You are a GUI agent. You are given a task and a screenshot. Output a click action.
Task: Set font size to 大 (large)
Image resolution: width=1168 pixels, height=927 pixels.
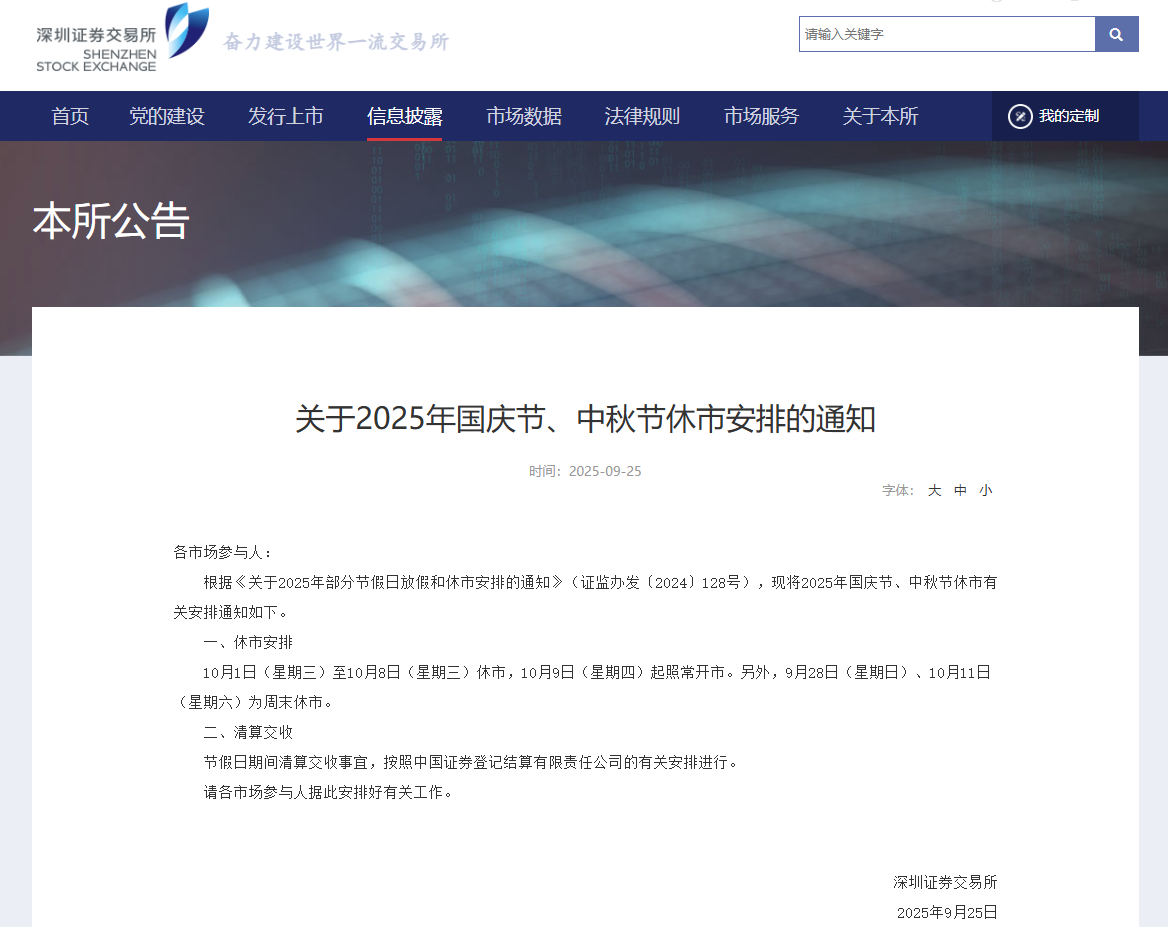(x=934, y=490)
